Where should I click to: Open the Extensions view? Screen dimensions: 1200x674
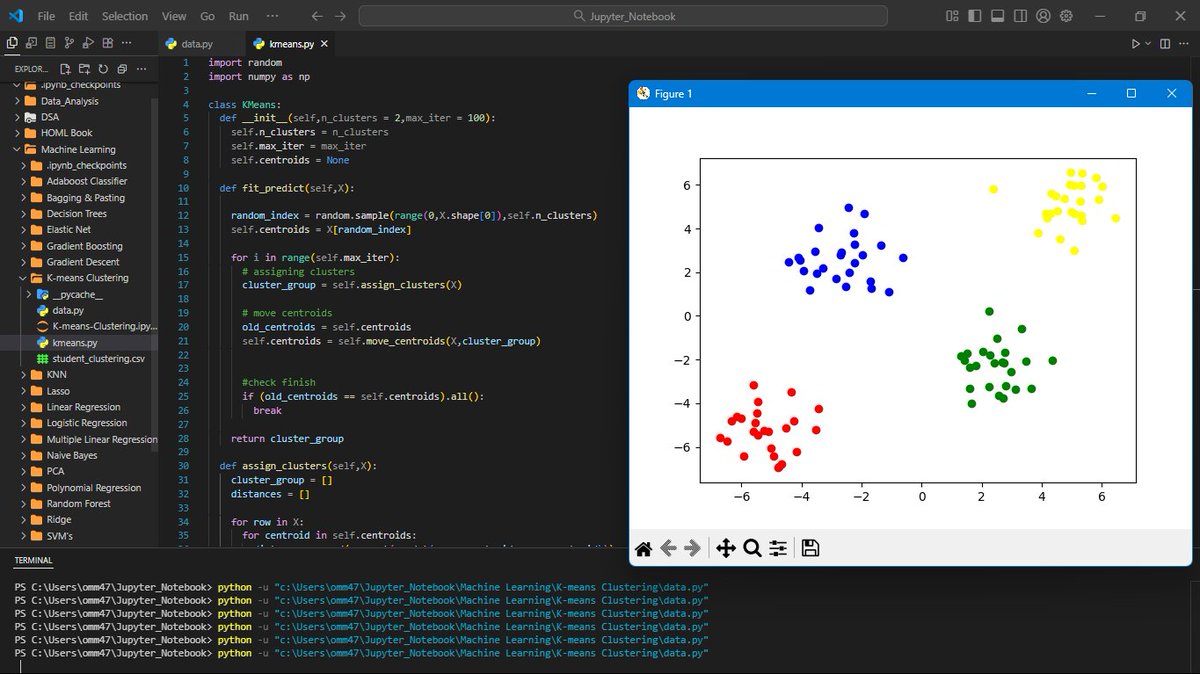(108, 43)
